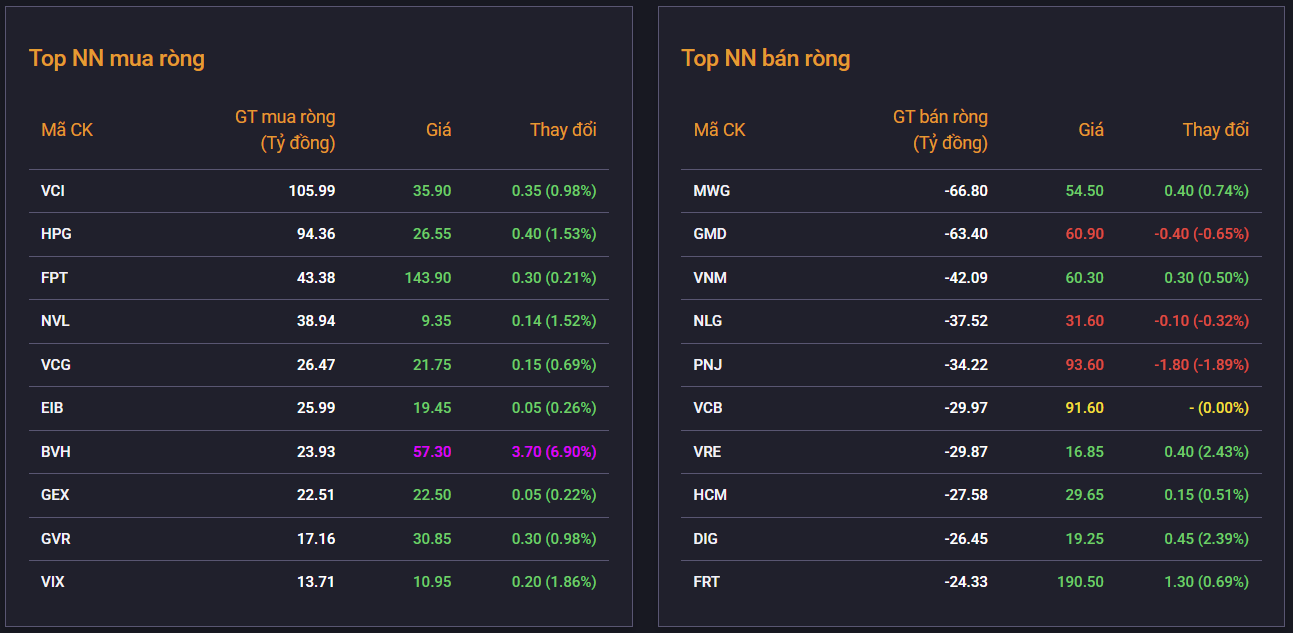1293x633 pixels.
Task: Open the VNM ticker entry
Action: coord(710,277)
